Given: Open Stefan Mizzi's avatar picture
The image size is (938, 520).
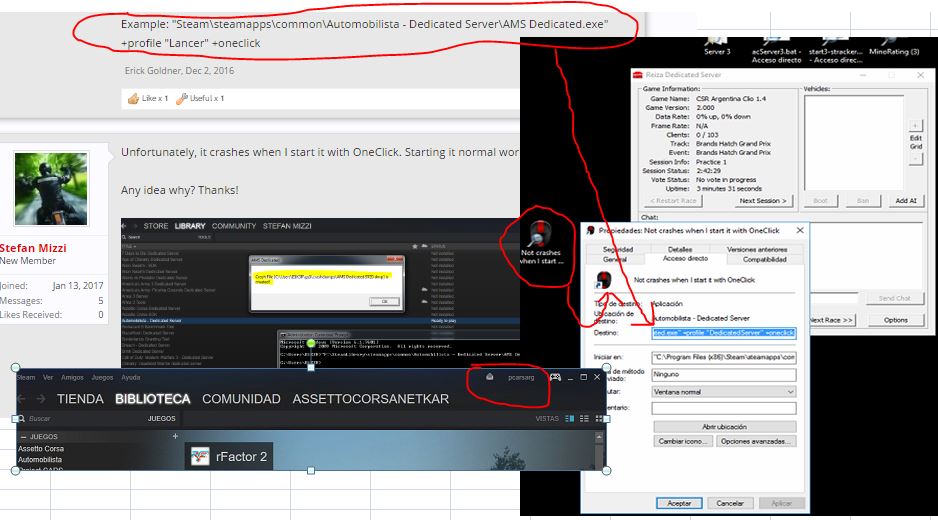Looking at the screenshot, I should click(x=51, y=188).
